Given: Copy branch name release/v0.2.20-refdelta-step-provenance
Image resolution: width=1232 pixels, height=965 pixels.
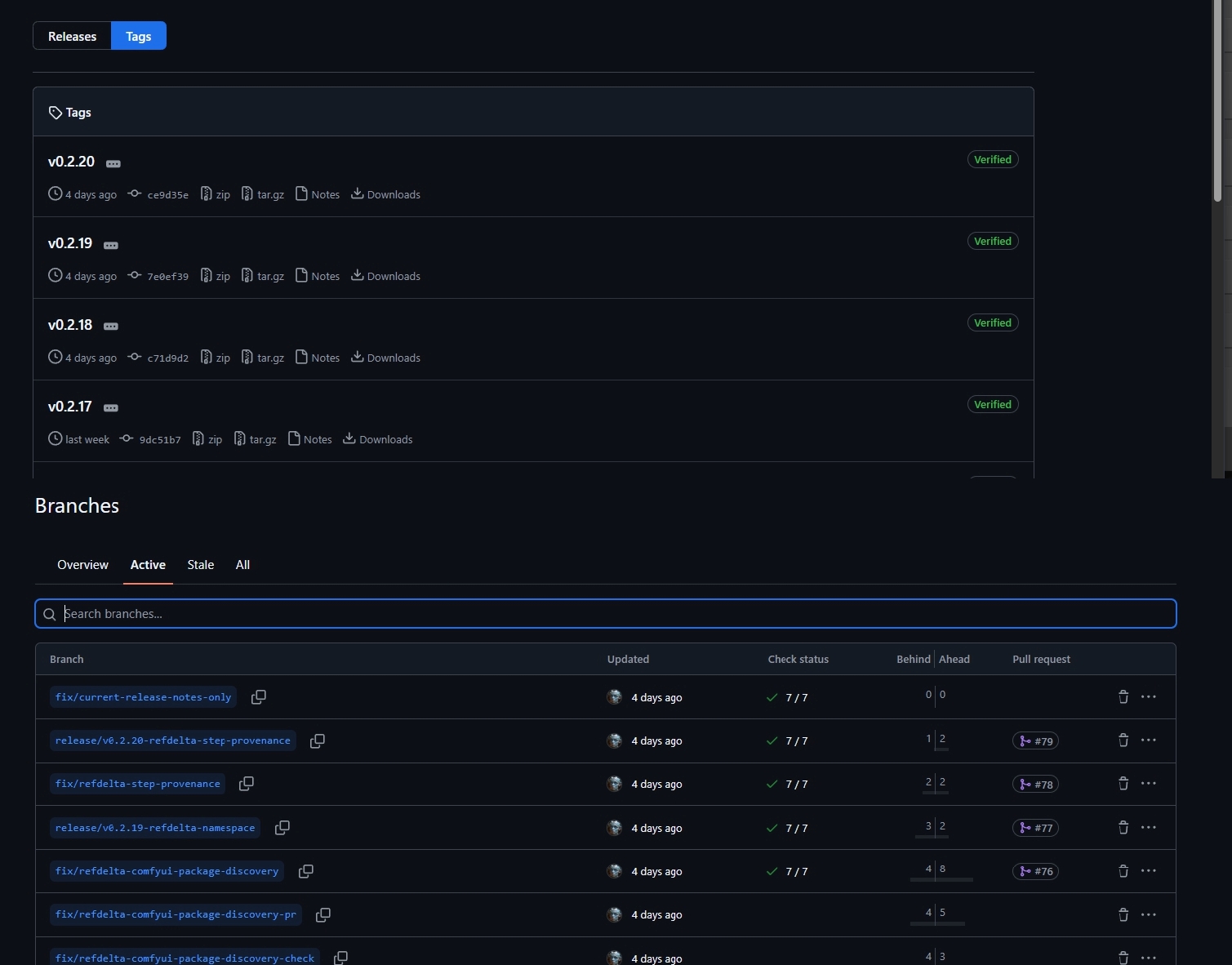Looking at the screenshot, I should pyautogui.click(x=318, y=740).
